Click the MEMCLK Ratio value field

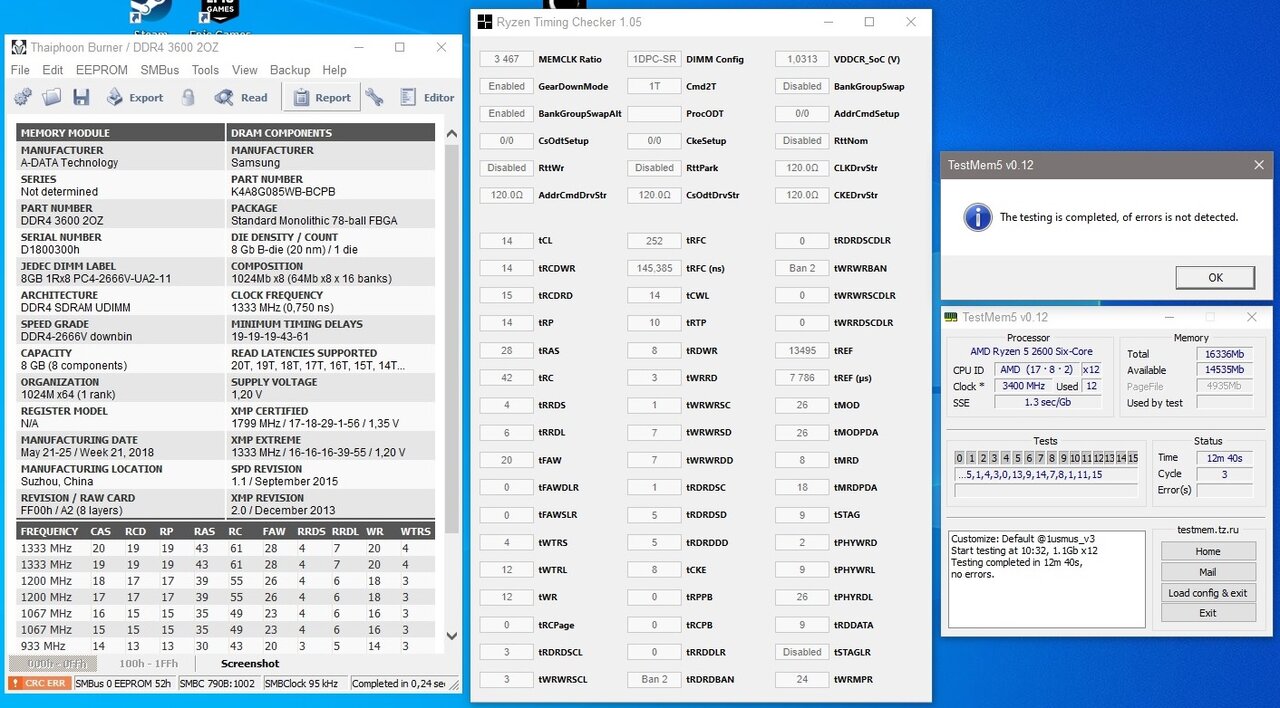tap(507, 59)
